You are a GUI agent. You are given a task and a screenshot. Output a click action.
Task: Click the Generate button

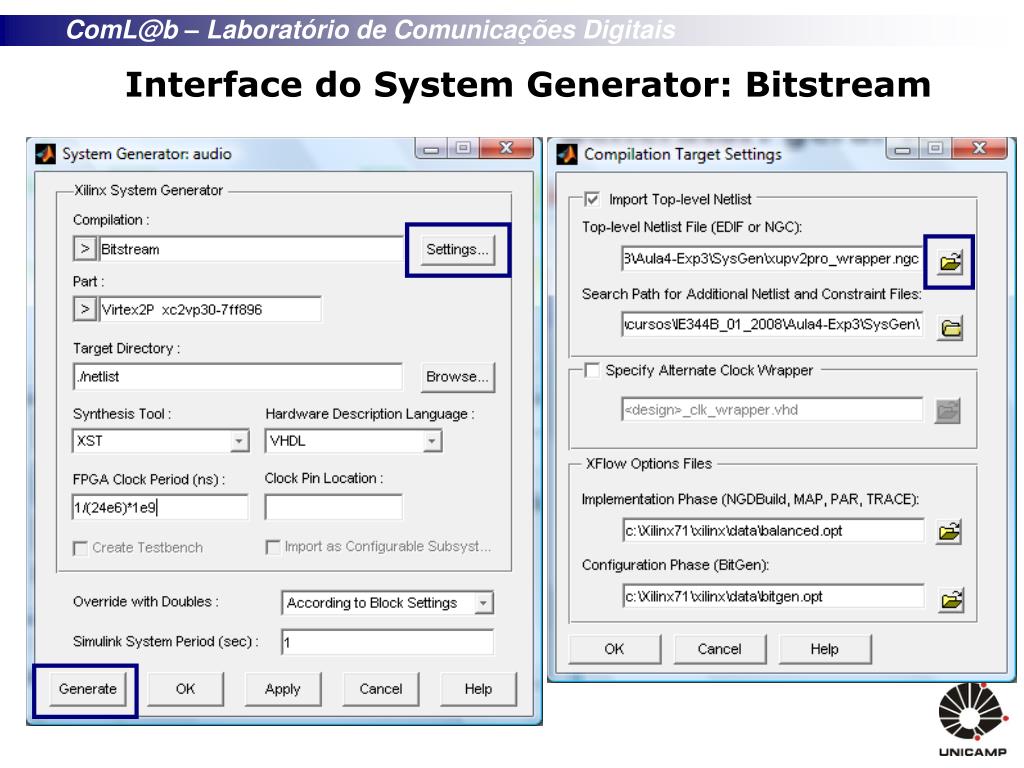click(x=87, y=689)
